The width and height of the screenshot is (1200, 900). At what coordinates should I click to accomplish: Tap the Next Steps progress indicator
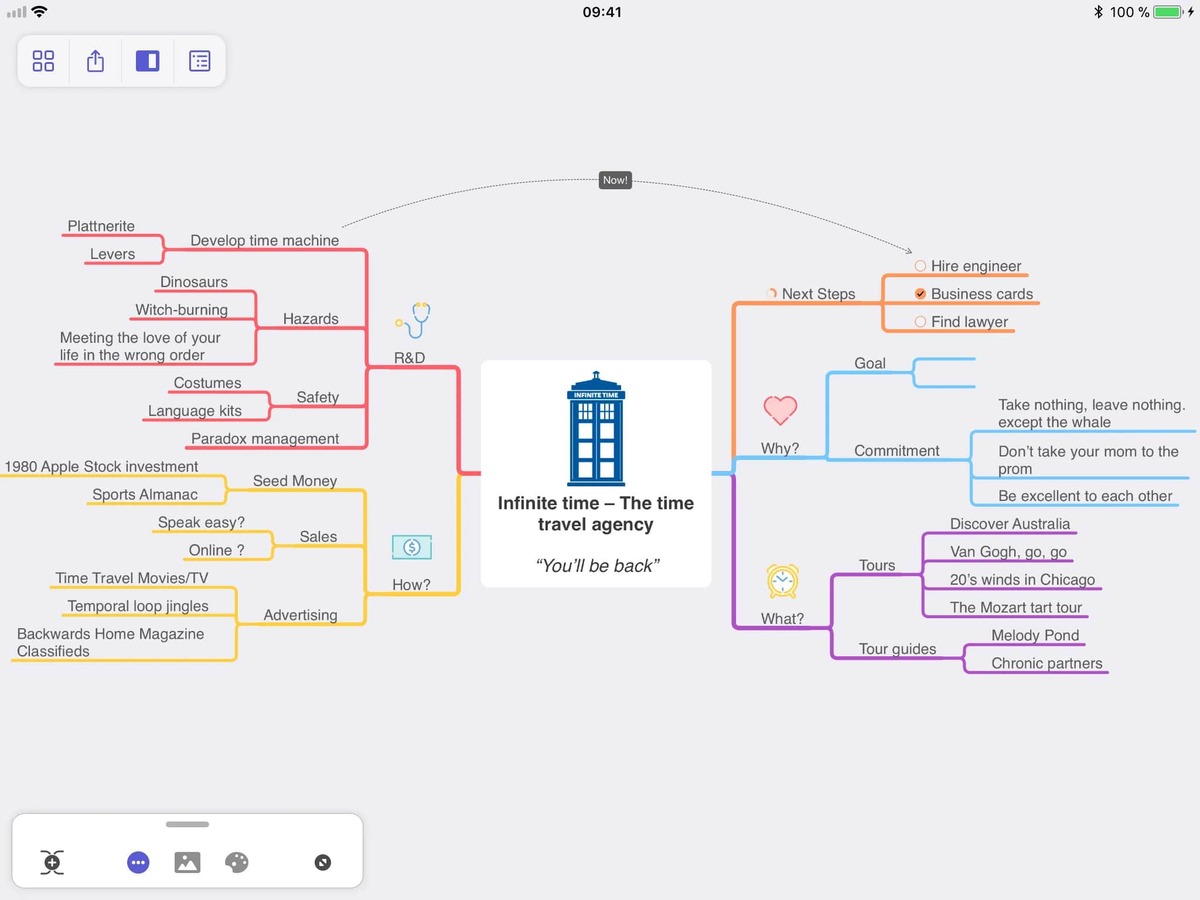pyautogui.click(x=771, y=293)
